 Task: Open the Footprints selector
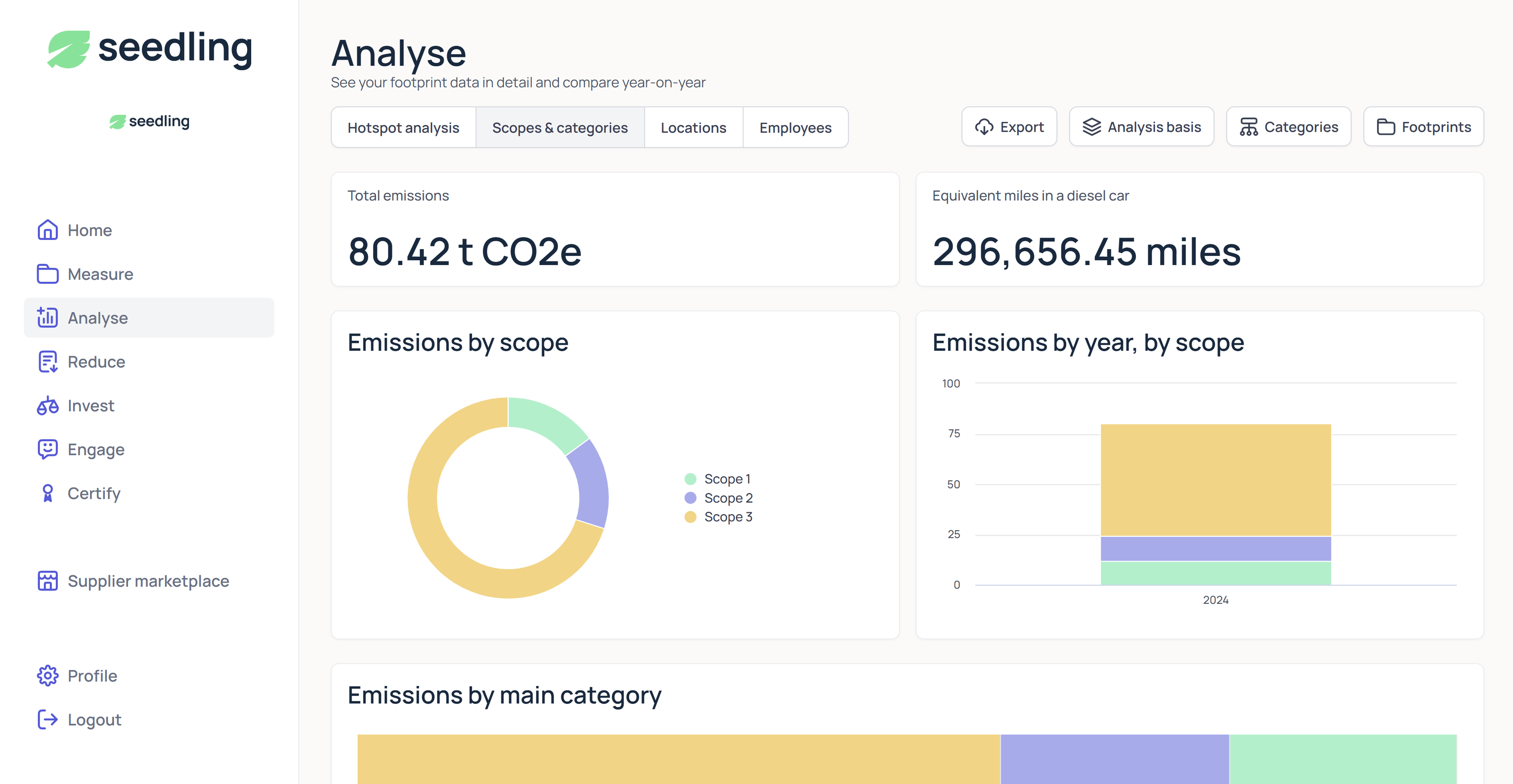[x=1424, y=127]
